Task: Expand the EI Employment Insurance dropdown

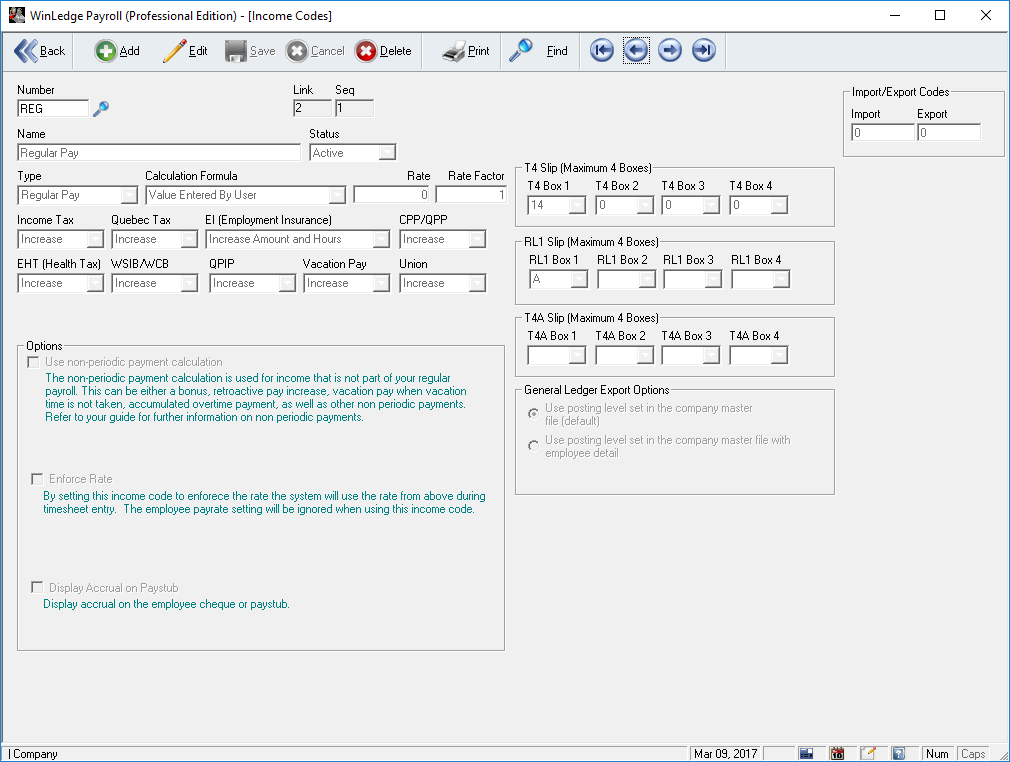Action: pyautogui.click(x=381, y=239)
